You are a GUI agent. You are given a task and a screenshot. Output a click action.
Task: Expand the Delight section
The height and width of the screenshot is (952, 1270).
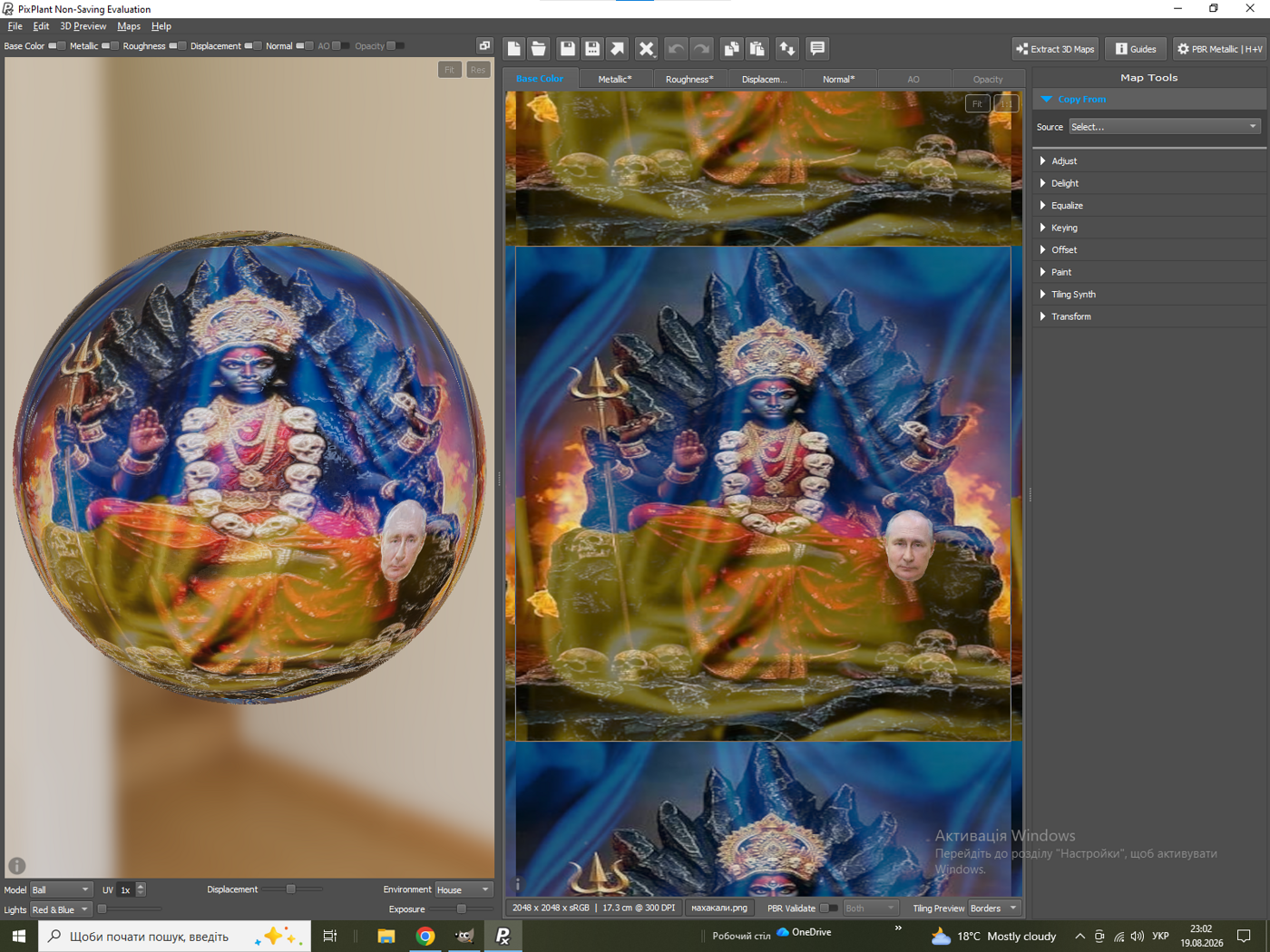click(x=1149, y=183)
